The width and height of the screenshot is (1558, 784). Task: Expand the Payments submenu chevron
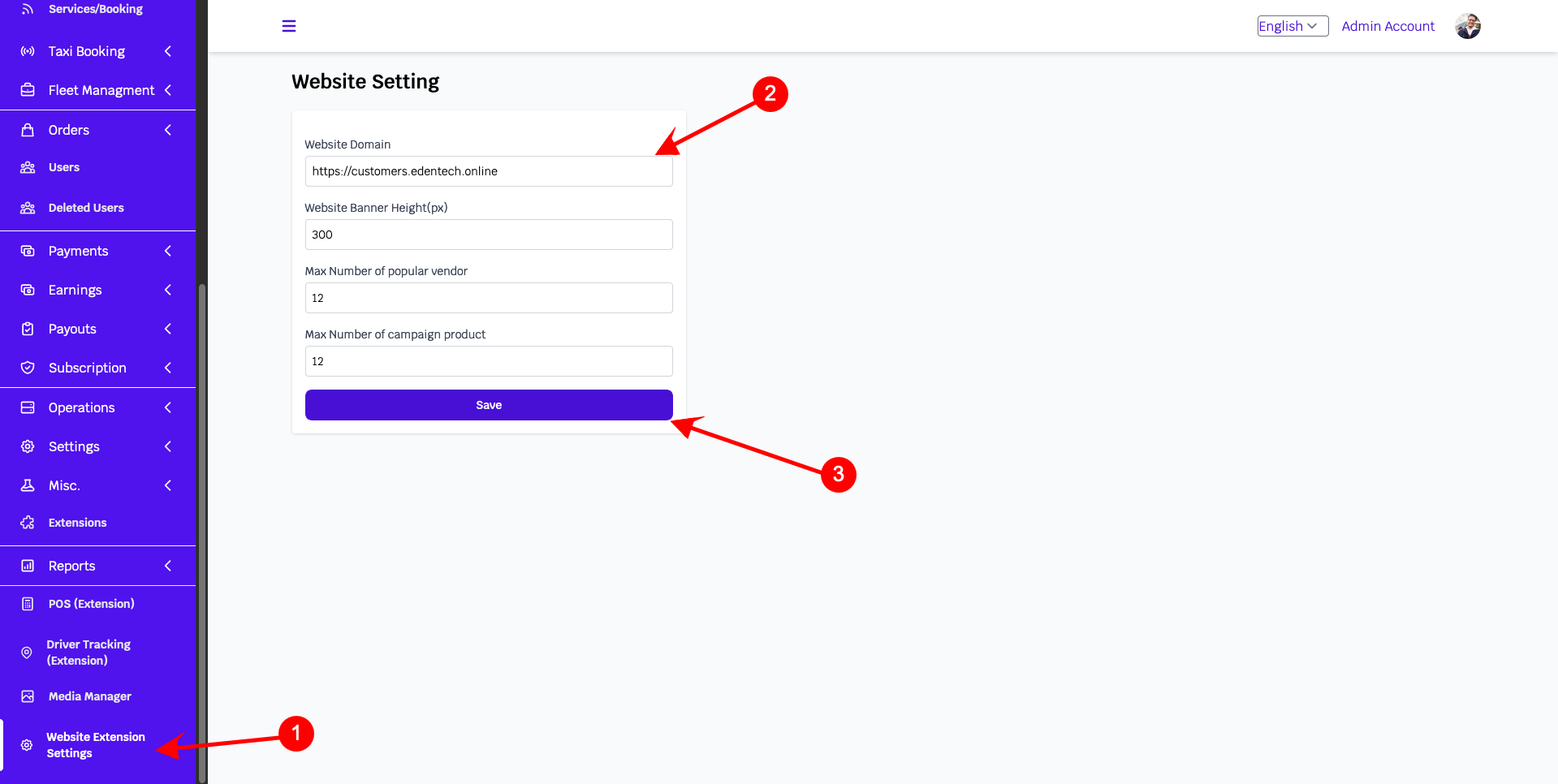[168, 251]
